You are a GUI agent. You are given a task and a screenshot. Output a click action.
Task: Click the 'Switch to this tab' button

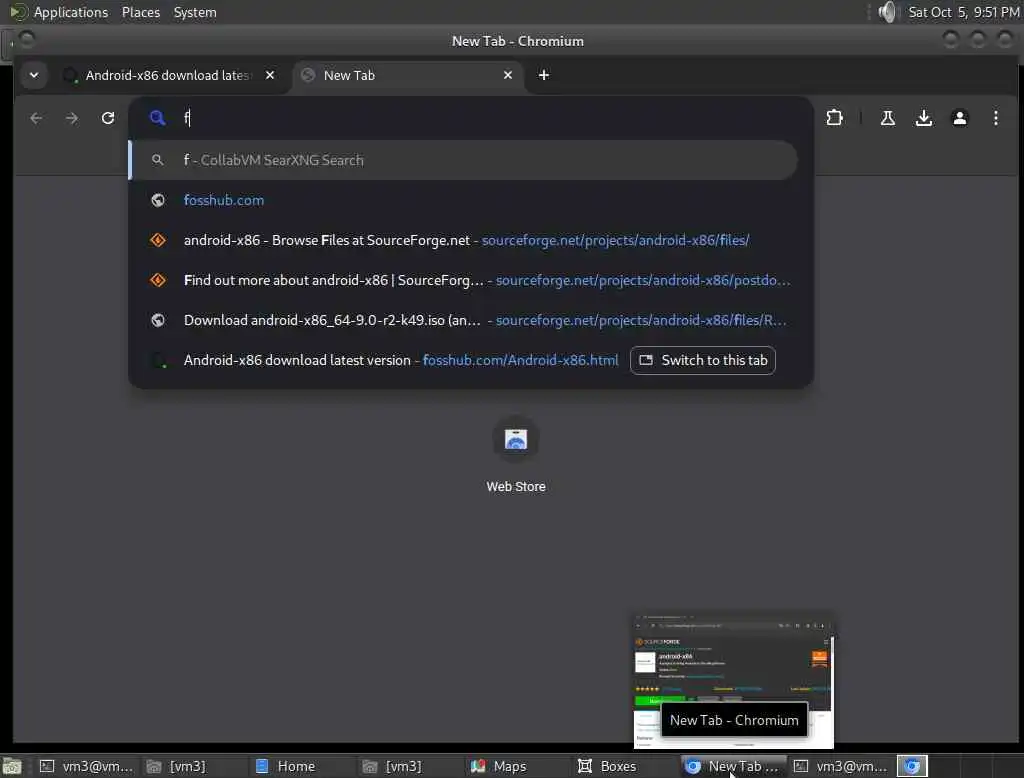pos(703,361)
